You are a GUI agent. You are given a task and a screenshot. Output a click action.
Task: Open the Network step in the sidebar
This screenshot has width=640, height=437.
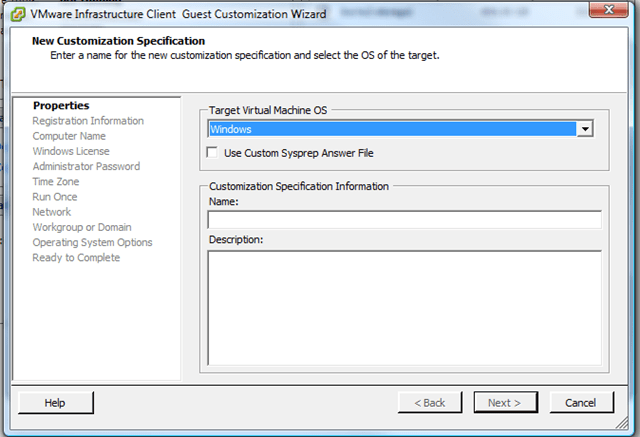pos(52,212)
